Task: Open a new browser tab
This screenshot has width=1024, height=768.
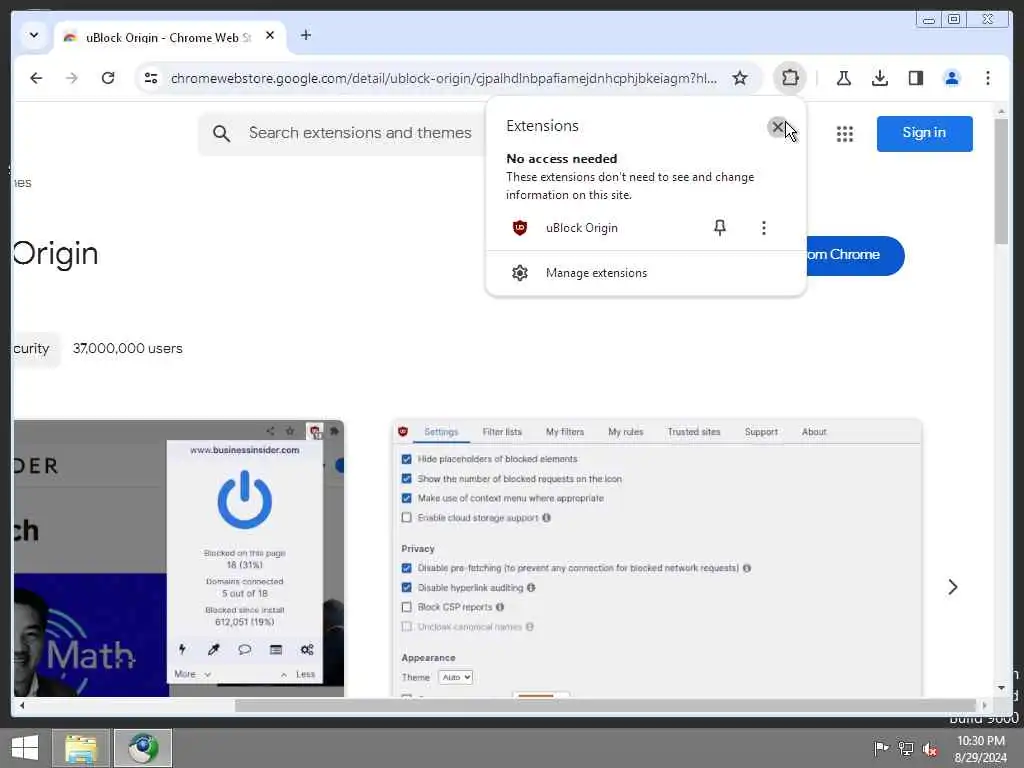Action: 306,35
